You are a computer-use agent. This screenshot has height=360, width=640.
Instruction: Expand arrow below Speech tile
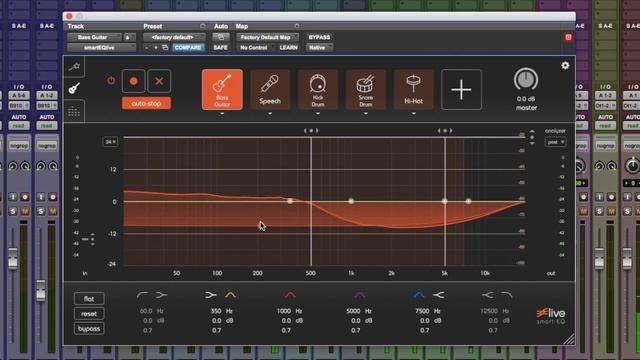pyautogui.click(x=270, y=114)
